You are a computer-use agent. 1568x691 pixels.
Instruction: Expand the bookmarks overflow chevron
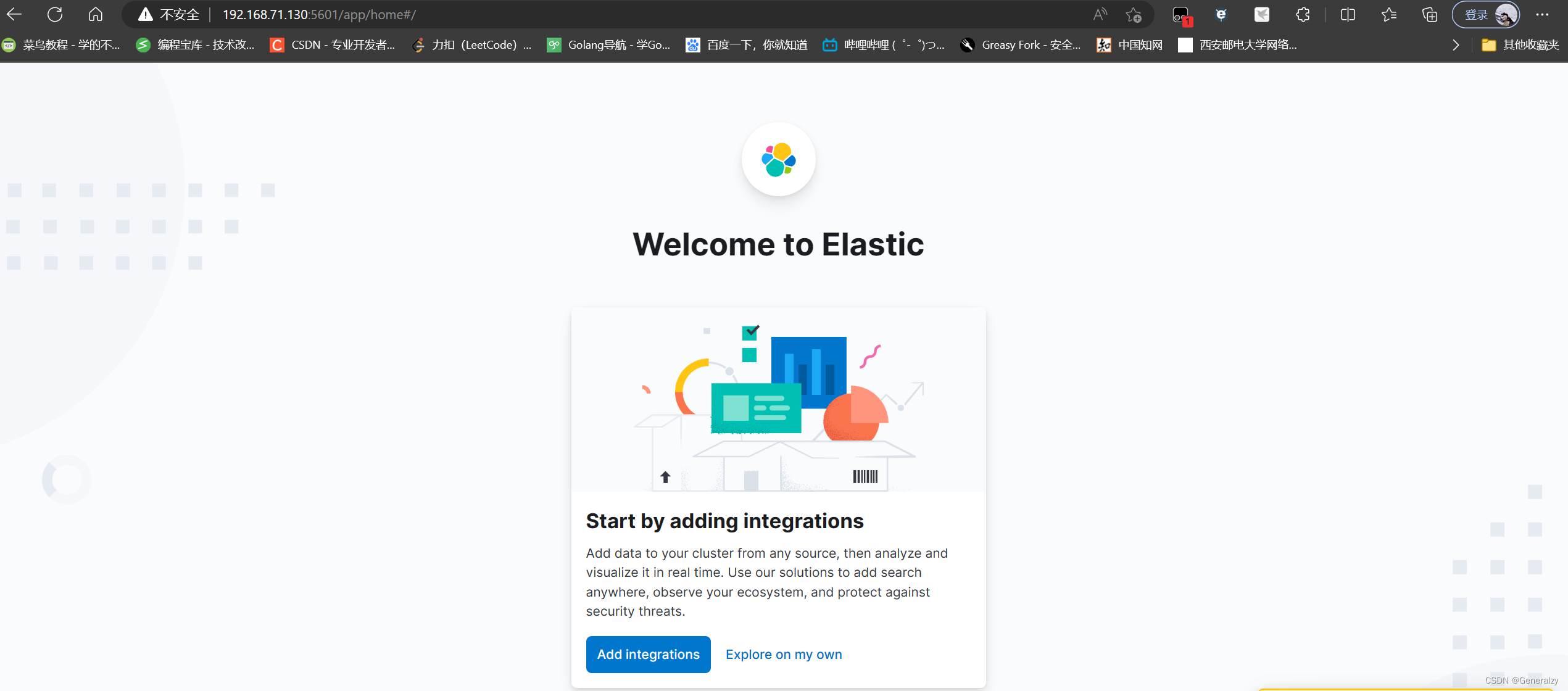click(x=1456, y=44)
